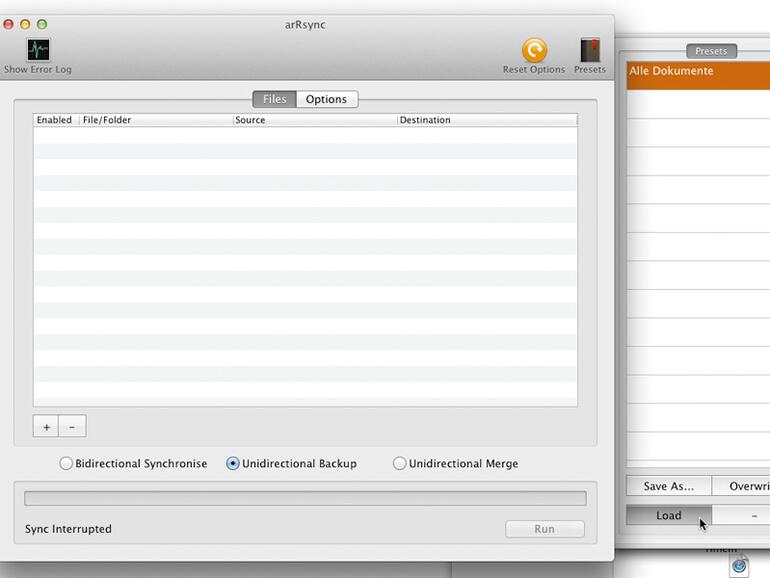Select the Alle Dokumente preset
770x578 pixels.
click(698, 75)
